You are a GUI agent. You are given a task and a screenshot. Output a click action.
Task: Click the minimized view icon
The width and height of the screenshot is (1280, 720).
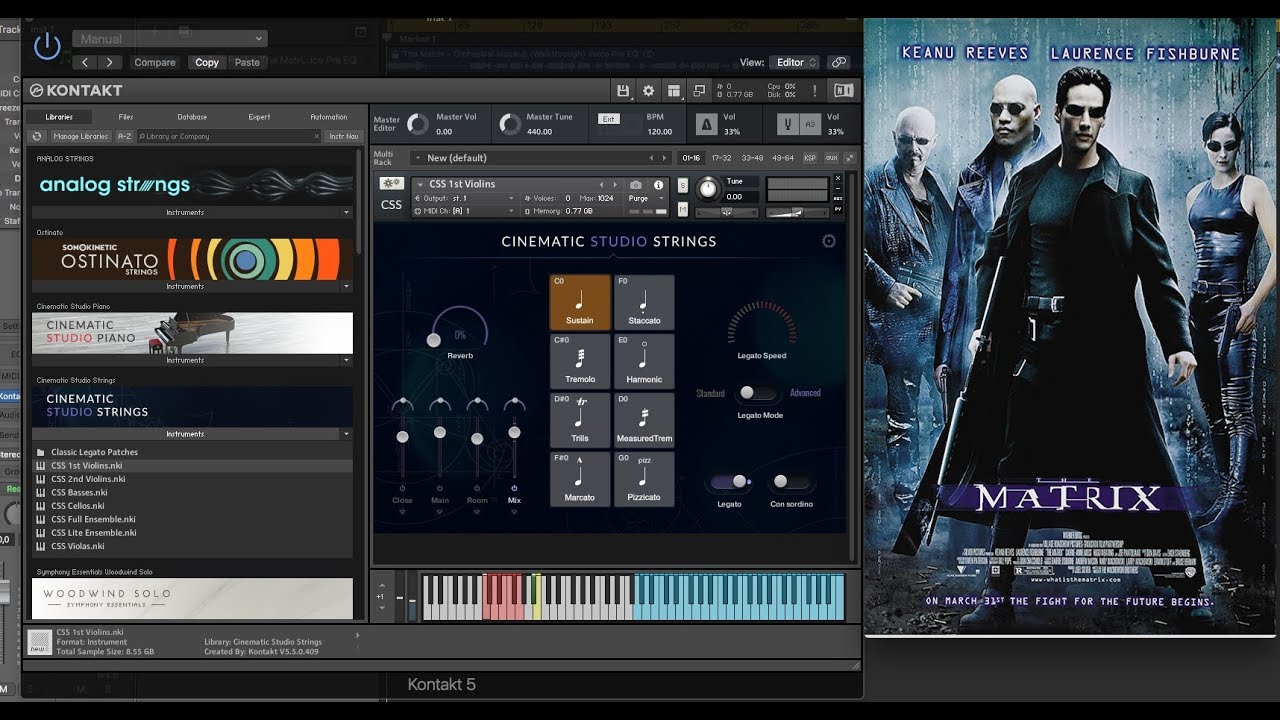pos(699,90)
